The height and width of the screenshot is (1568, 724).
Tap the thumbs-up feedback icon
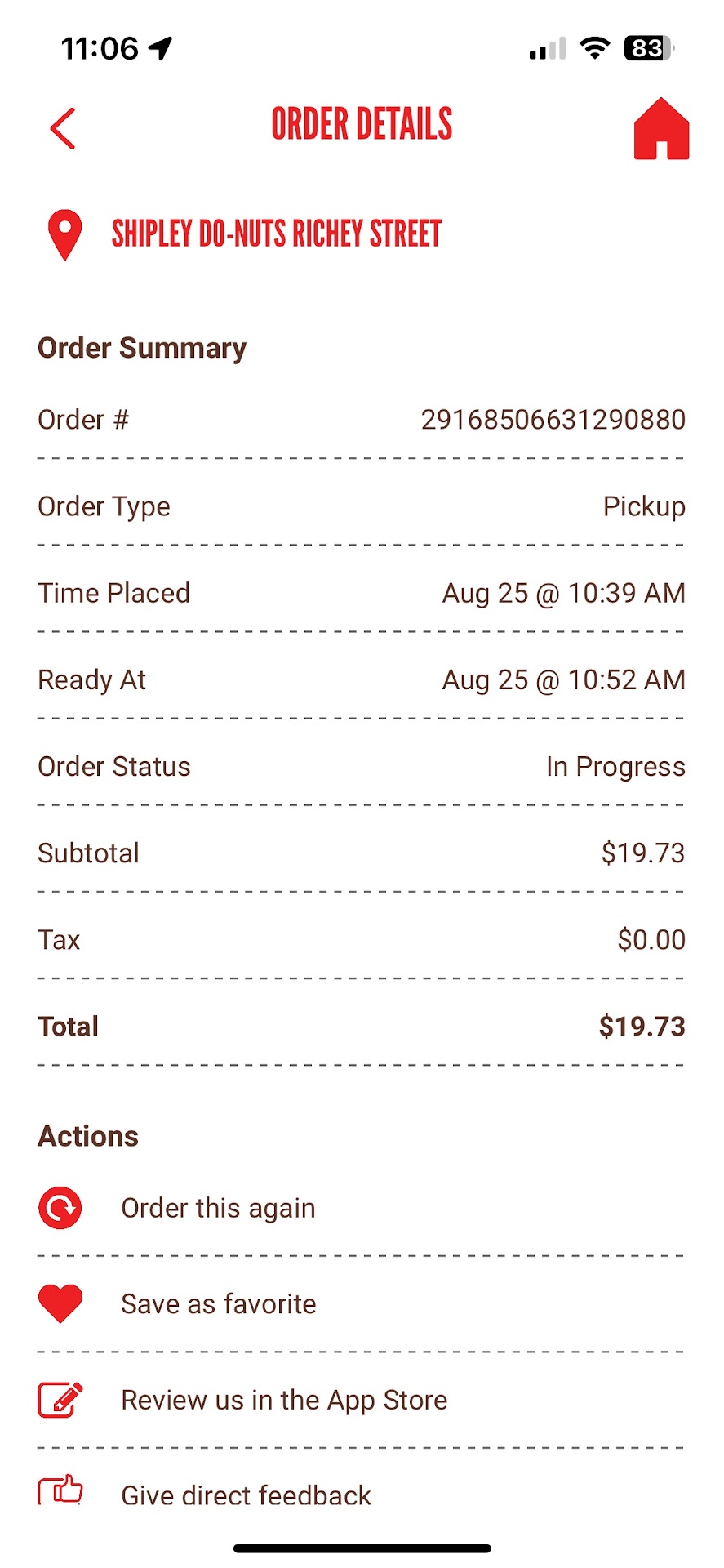coord(60,1490)
